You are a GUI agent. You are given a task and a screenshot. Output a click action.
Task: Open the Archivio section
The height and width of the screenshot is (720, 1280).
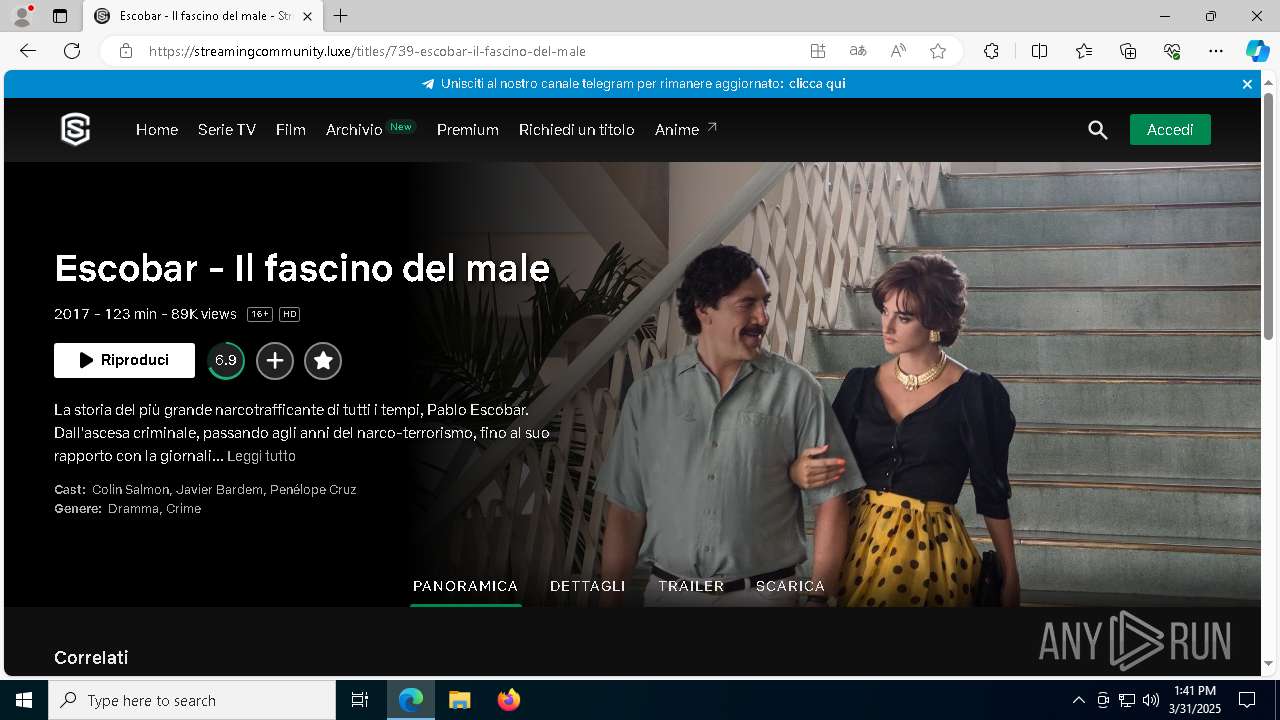click(354, 130)
